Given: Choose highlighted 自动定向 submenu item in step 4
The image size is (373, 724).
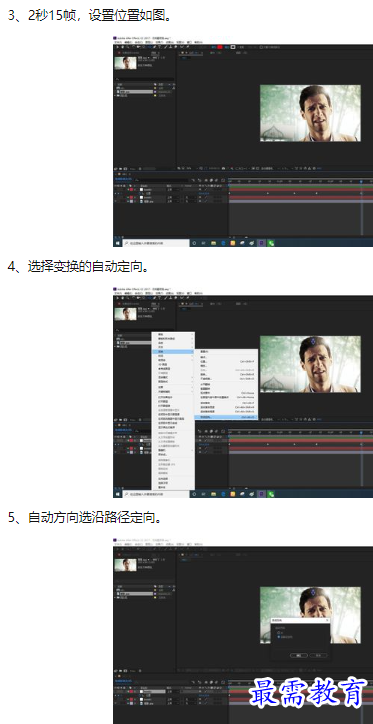Looking at the screenshot, I should [x=225, y=416].
